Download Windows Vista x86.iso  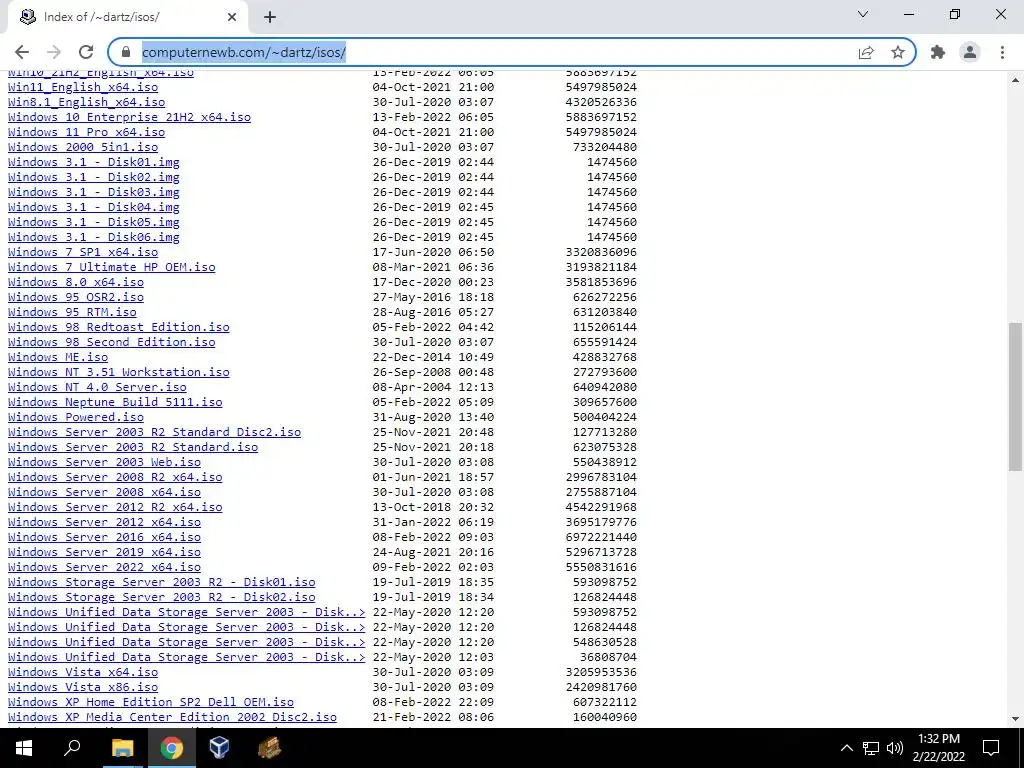[83, 688]
